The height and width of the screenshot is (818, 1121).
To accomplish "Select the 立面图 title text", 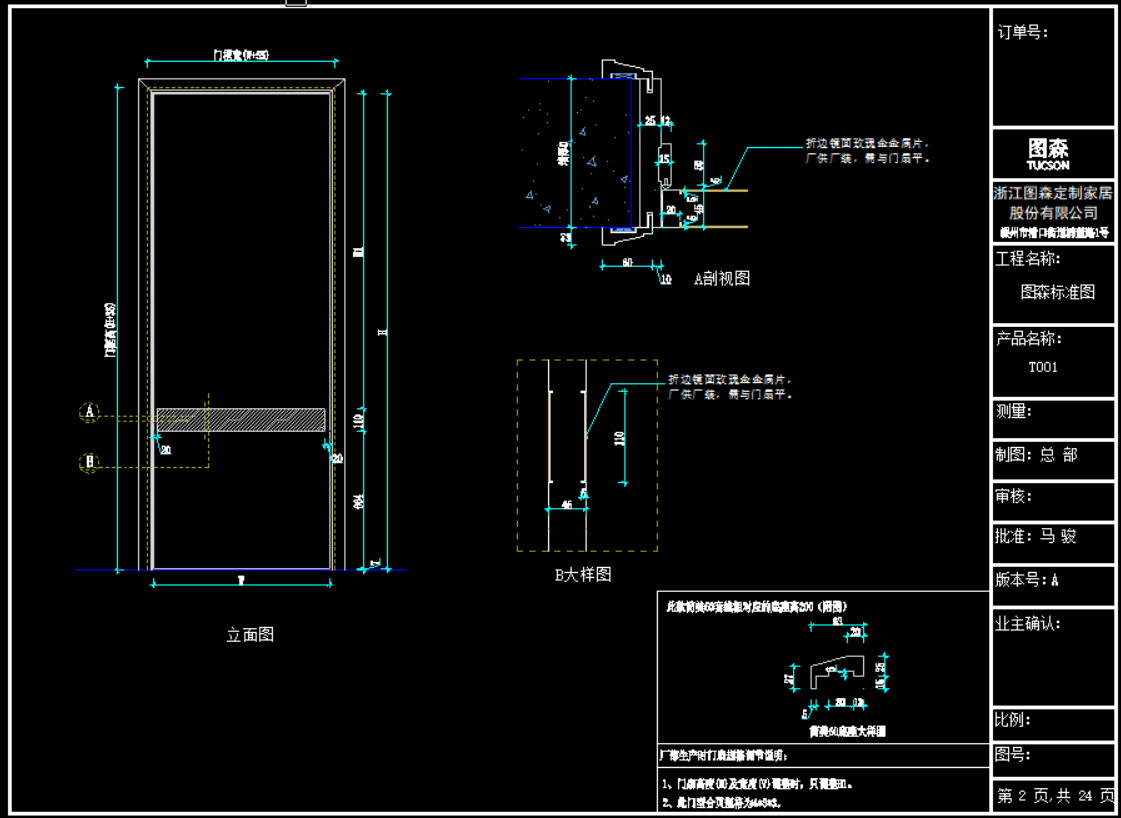I will [250, 634].
